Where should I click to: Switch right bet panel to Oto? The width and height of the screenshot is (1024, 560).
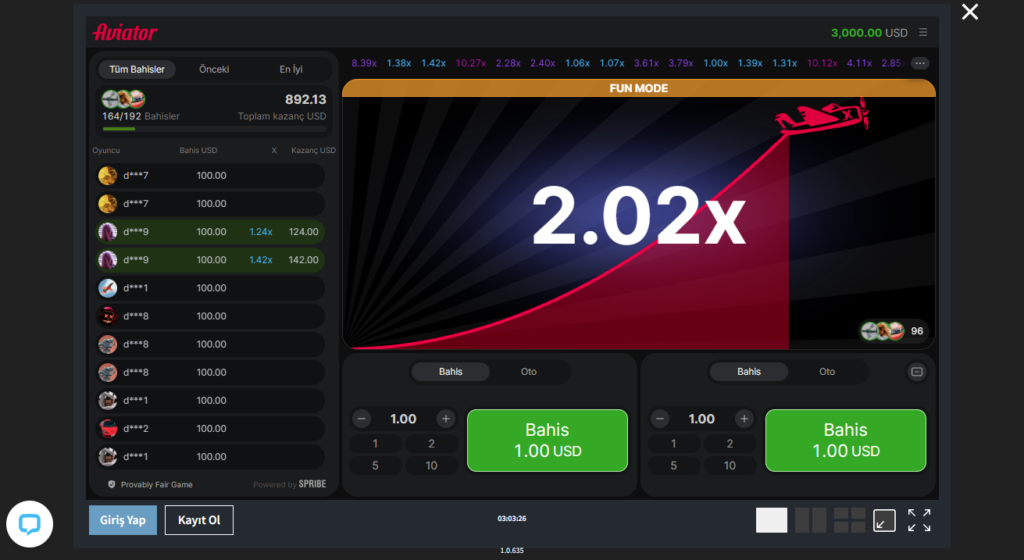point(827,372)
